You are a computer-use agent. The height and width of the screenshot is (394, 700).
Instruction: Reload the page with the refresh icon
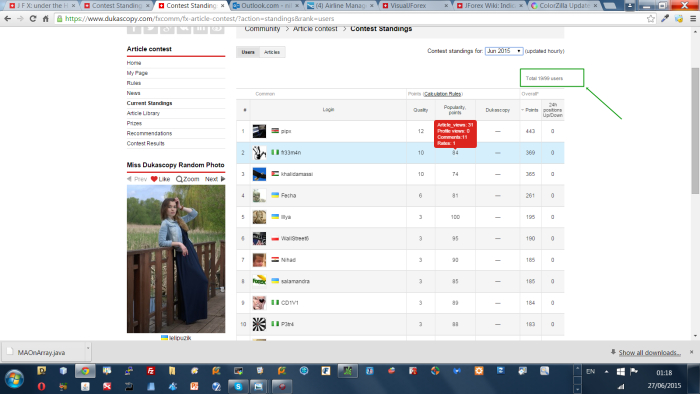[33, 19]
